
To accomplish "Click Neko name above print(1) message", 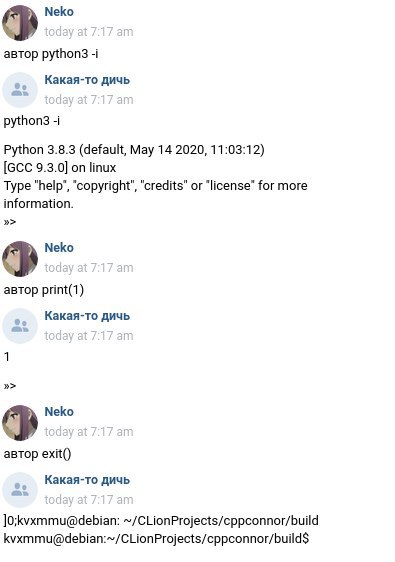I will coord(59,248).
